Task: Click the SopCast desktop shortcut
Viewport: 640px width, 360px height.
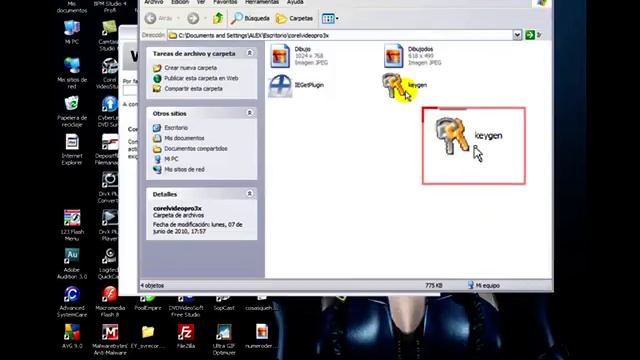Action: [x=224, y=304]
